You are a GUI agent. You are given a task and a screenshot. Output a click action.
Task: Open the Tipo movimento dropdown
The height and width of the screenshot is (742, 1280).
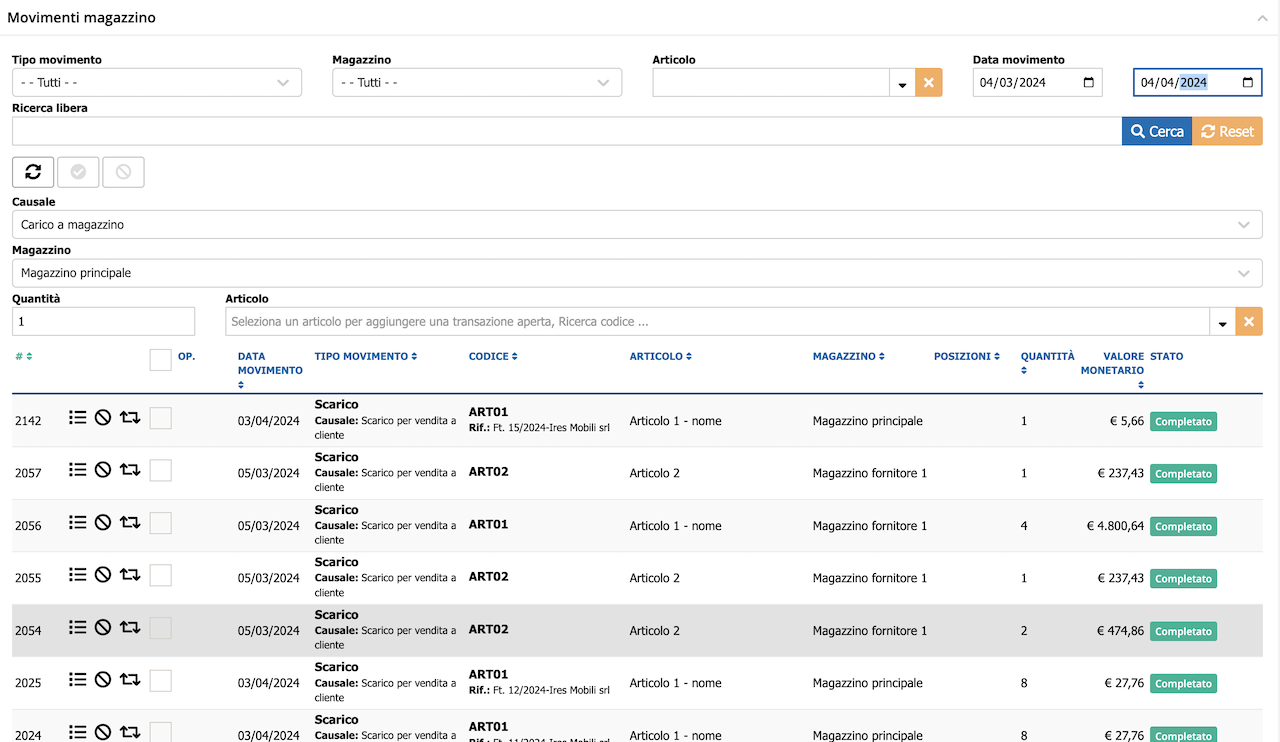[x=157, y=82]
